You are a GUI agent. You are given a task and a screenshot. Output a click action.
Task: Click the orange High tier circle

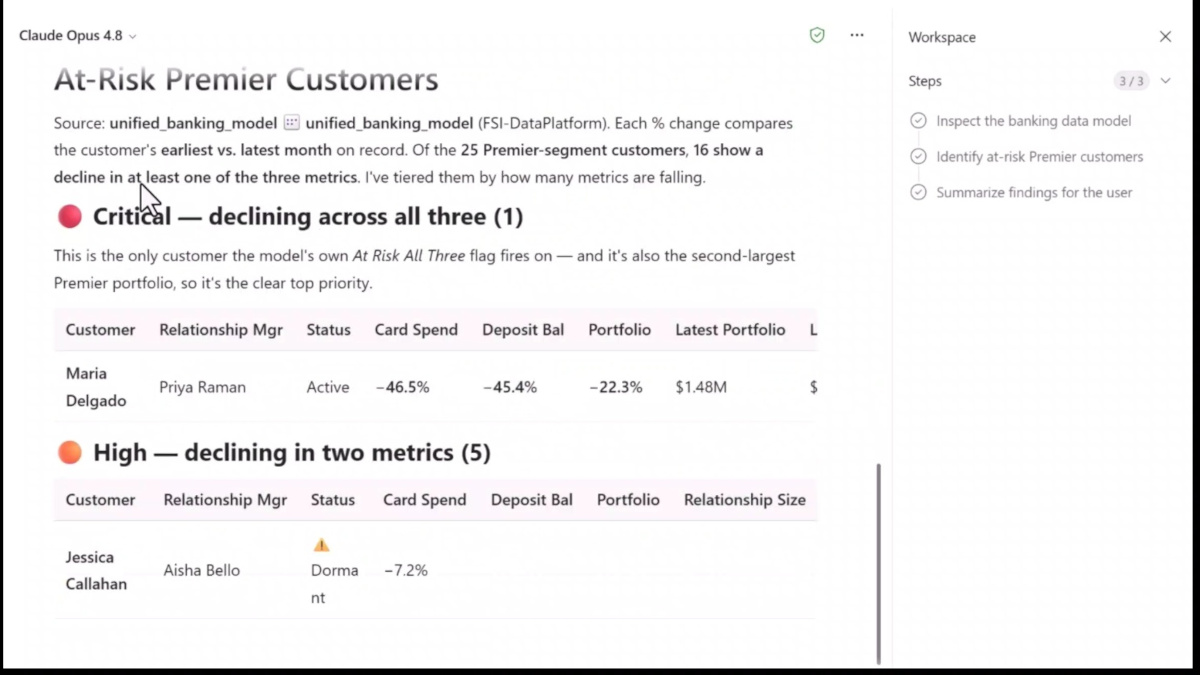point(69,453)
